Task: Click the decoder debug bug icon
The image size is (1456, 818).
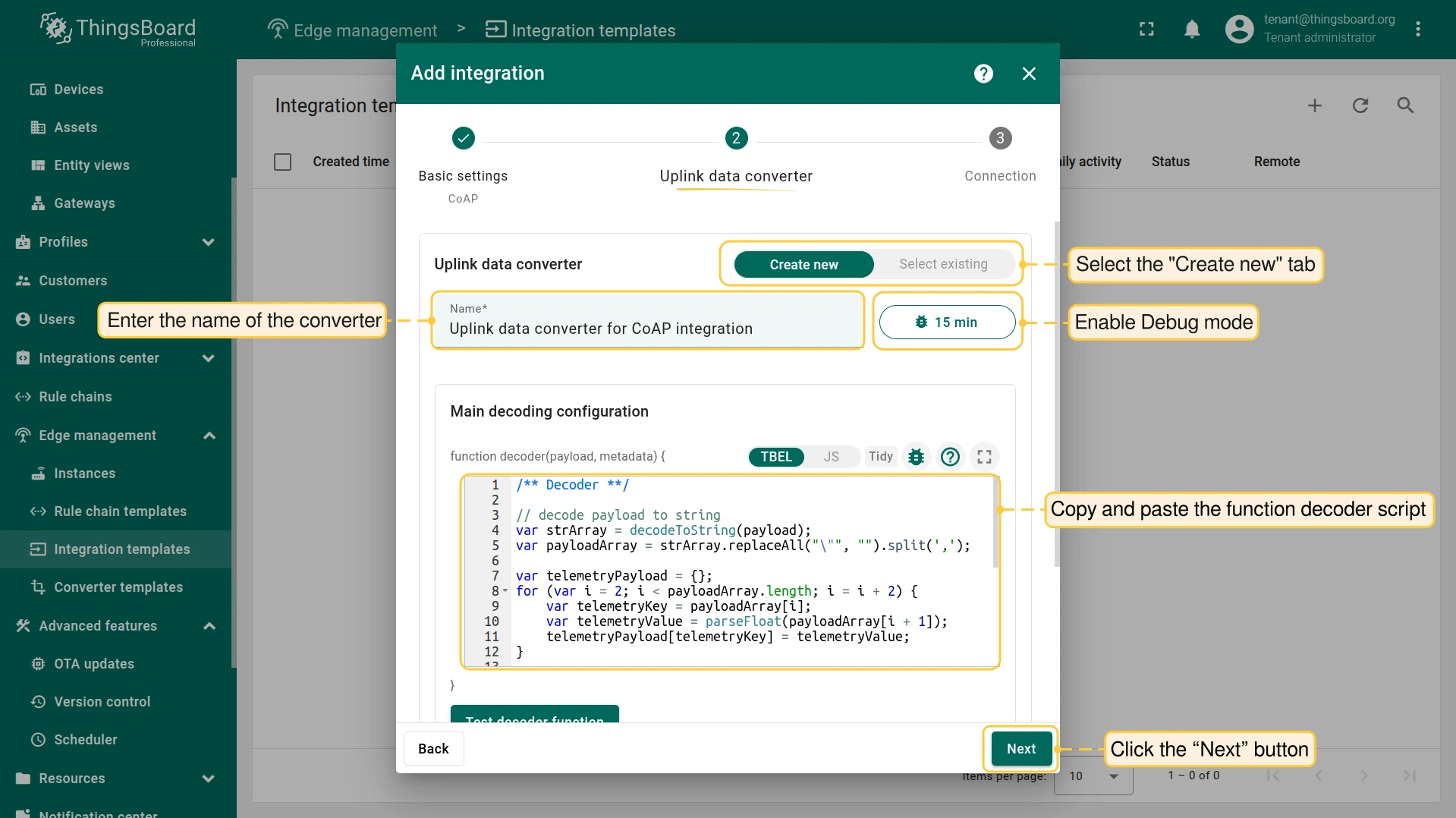Action: [916, 457]
